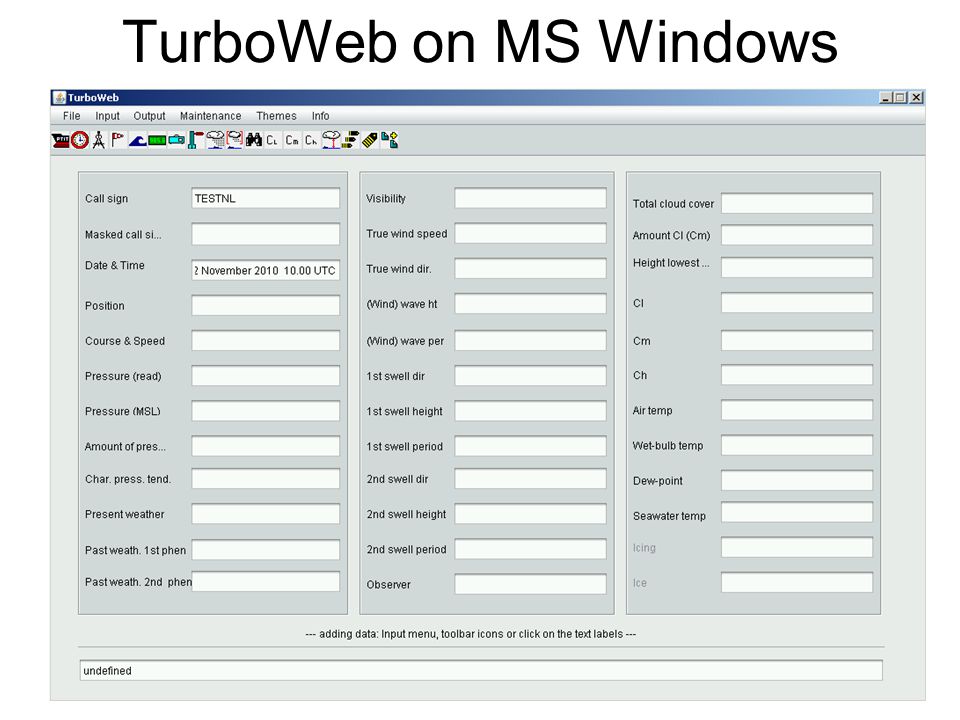Maximize the TurboWeb window
The width and height of the screenshot is (960, 720).
pyautogui.click(x=901, y=97)
